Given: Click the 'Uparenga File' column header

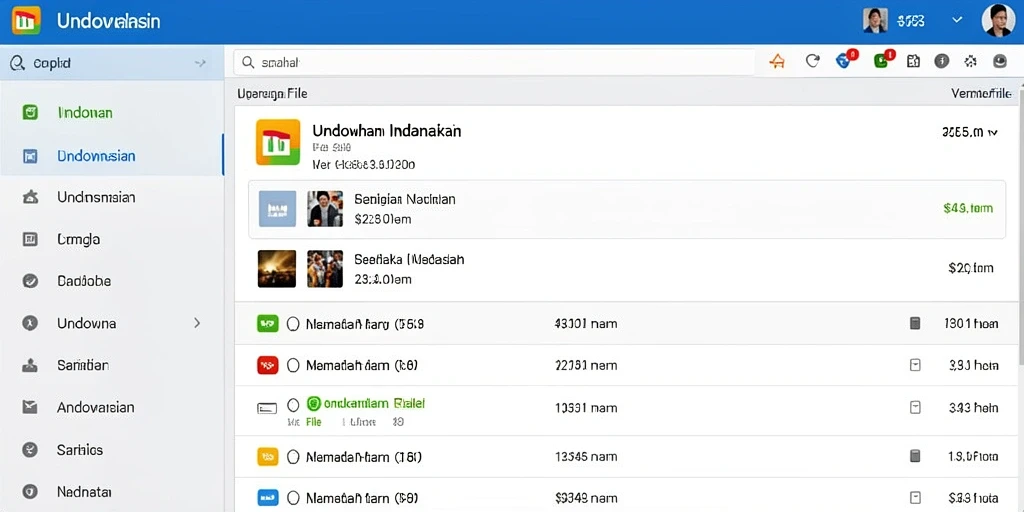Looking at the screenshot, I should 272,94.
